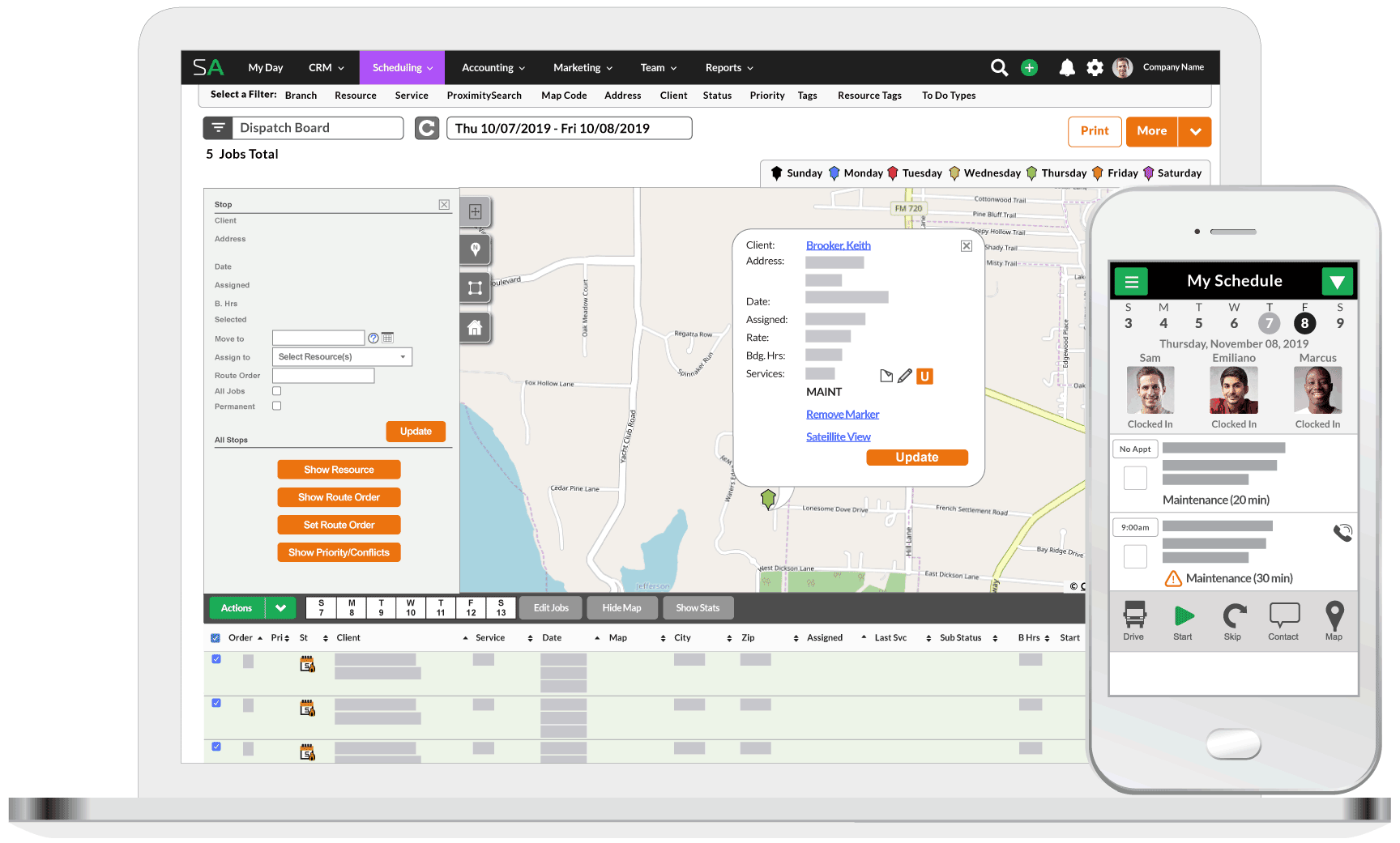Expand the Reports menu
The width and height of the screenshot is (1400, 843).
[729, 68]
